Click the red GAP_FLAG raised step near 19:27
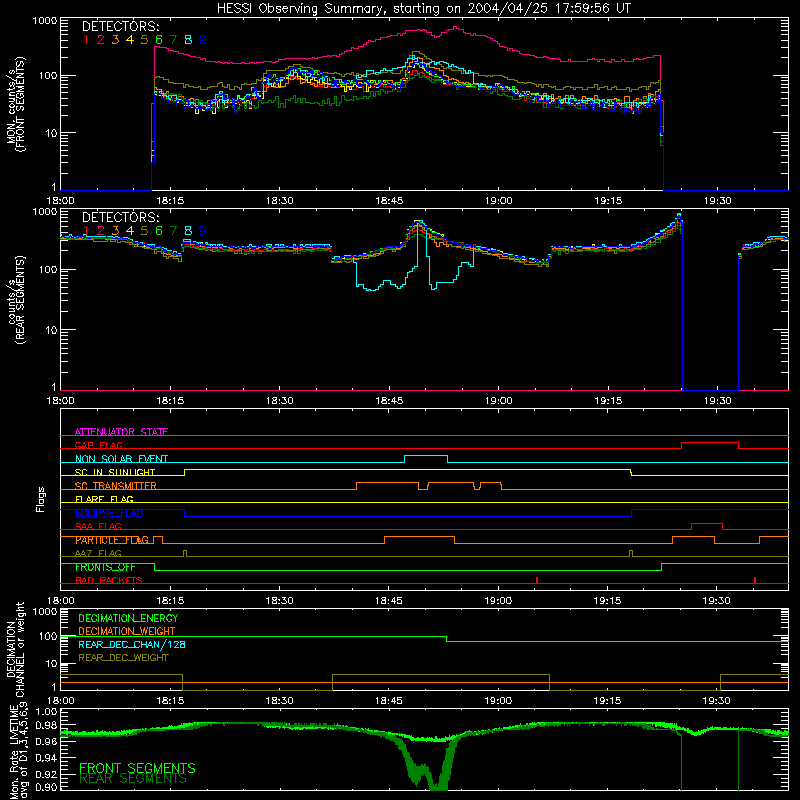Image resolution: width=800 pixels, height=800 pixels. point(710,443)
